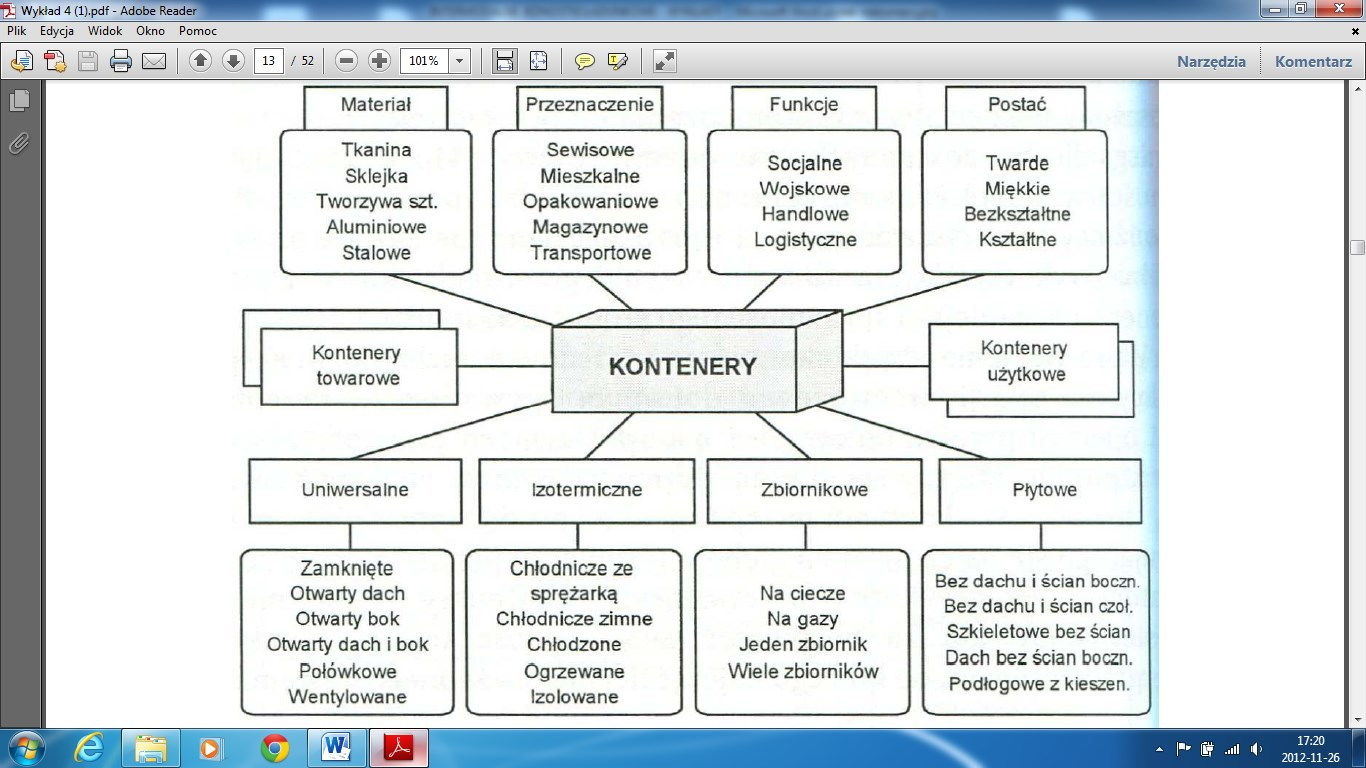The height and width of the screenshot is (768, 1366).
Task: Zoom in with the plus button
Action: (379, 61)
